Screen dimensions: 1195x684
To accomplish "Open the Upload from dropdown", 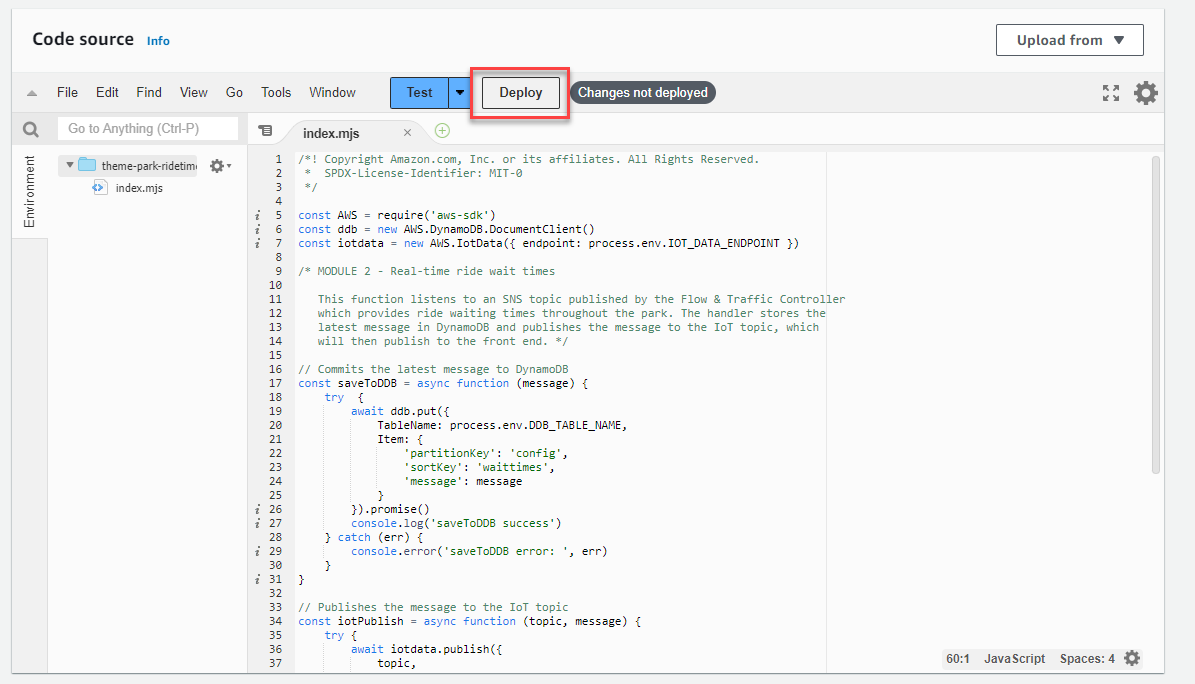I will [x=1069, y=40].
